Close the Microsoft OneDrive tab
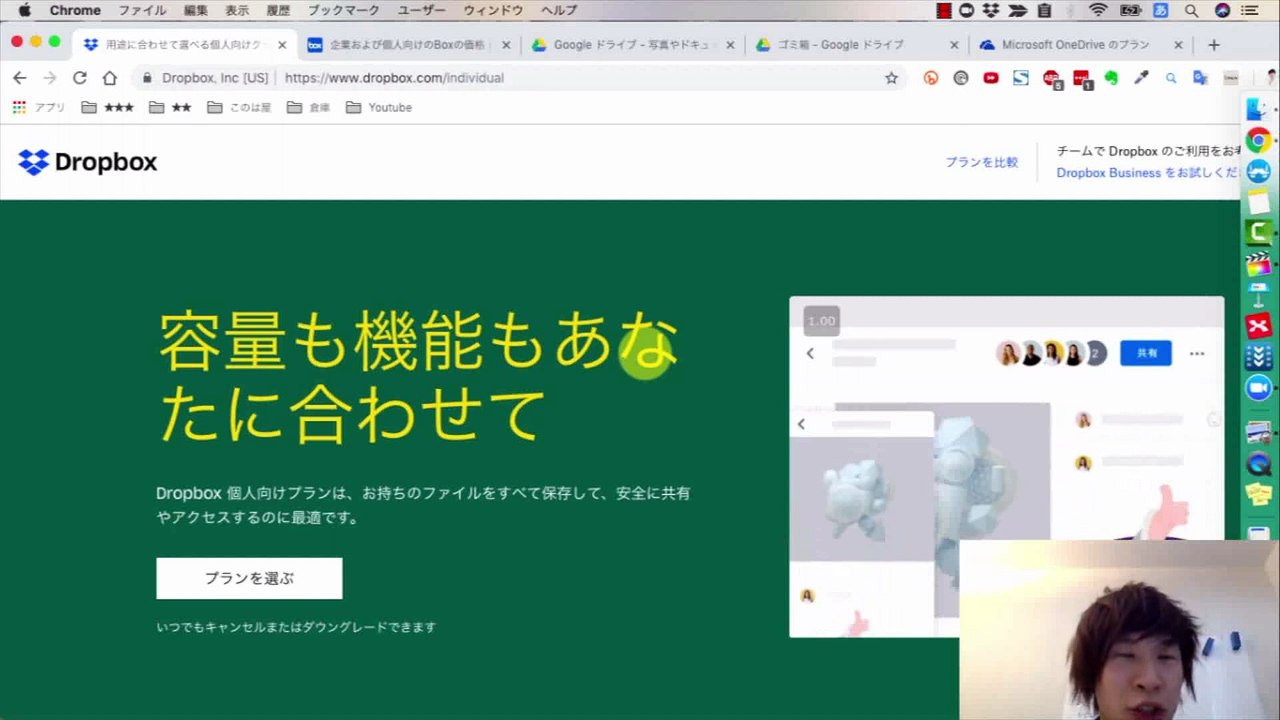The width and height of the screenshot is (1280, 720). [1178, 45]
